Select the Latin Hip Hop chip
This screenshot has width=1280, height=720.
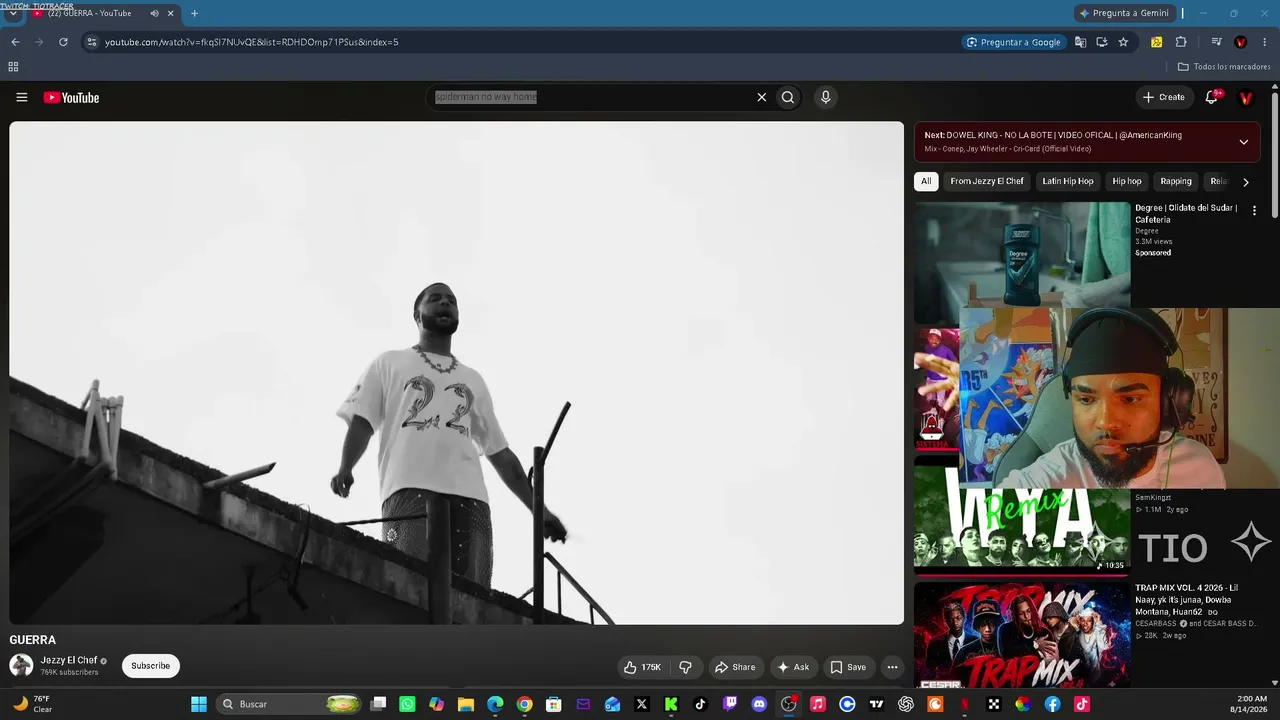pos(1068,181)
